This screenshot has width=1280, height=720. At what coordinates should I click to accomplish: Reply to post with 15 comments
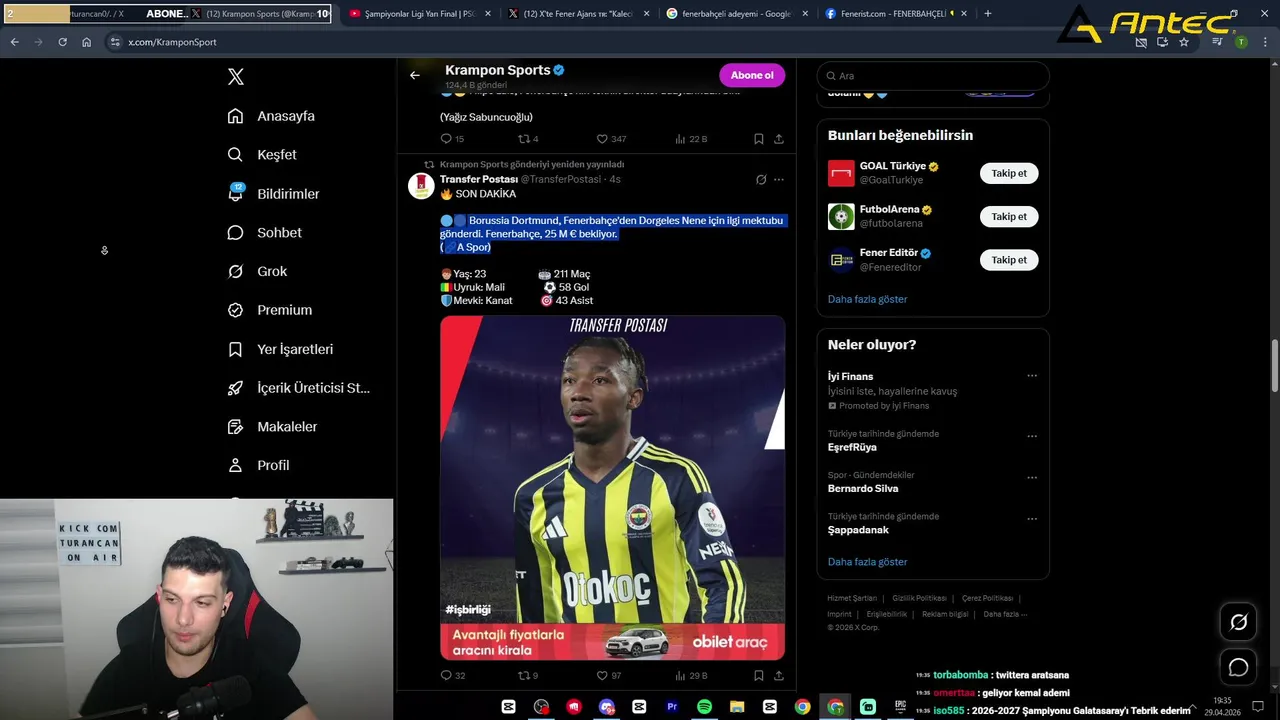(452, 139)
